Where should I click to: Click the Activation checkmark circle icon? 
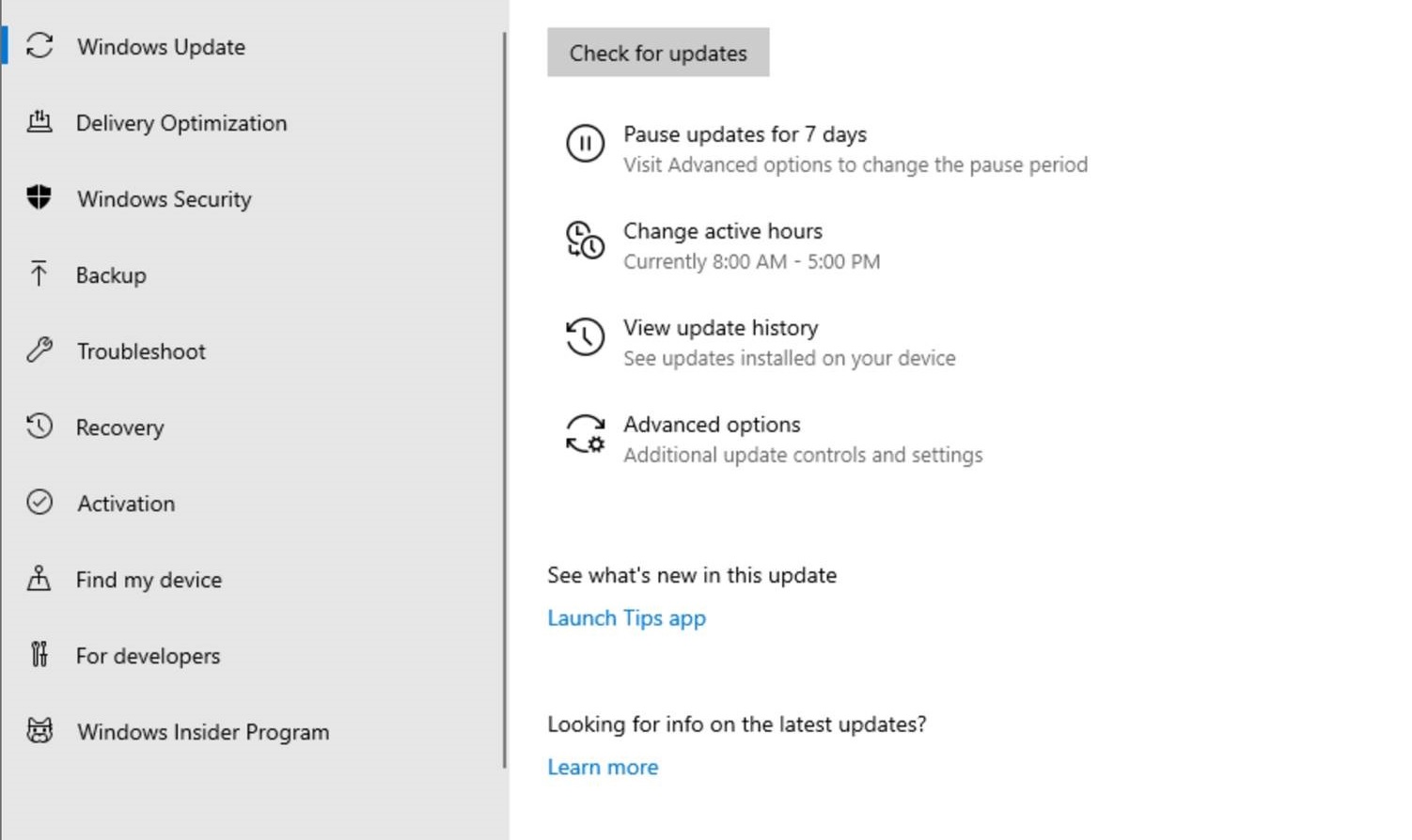[x=39, y=503]
